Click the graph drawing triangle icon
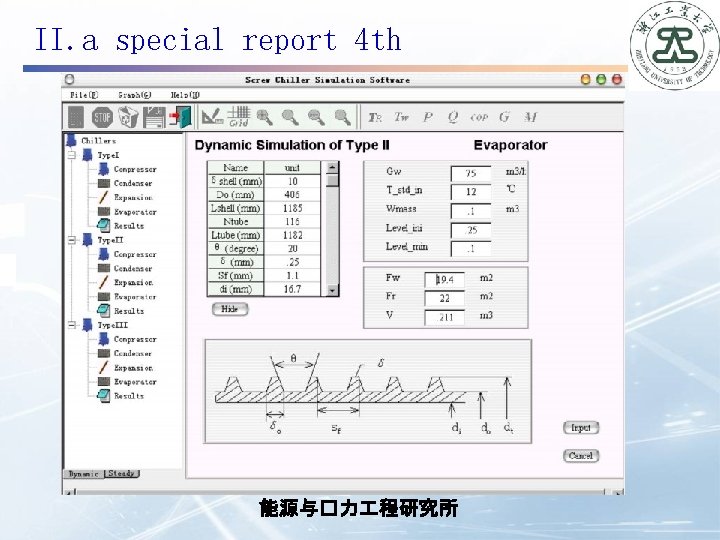 pos(212,117)
